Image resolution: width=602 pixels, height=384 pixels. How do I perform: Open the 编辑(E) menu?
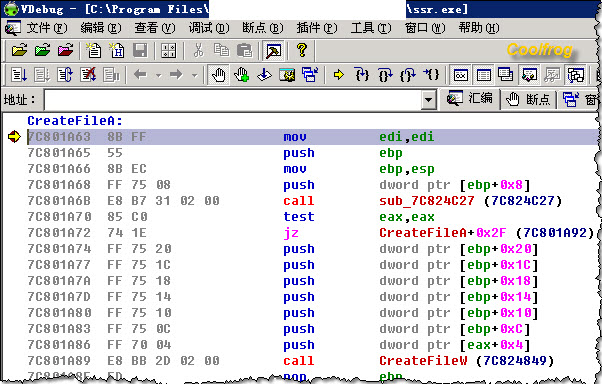pos(101,28)
